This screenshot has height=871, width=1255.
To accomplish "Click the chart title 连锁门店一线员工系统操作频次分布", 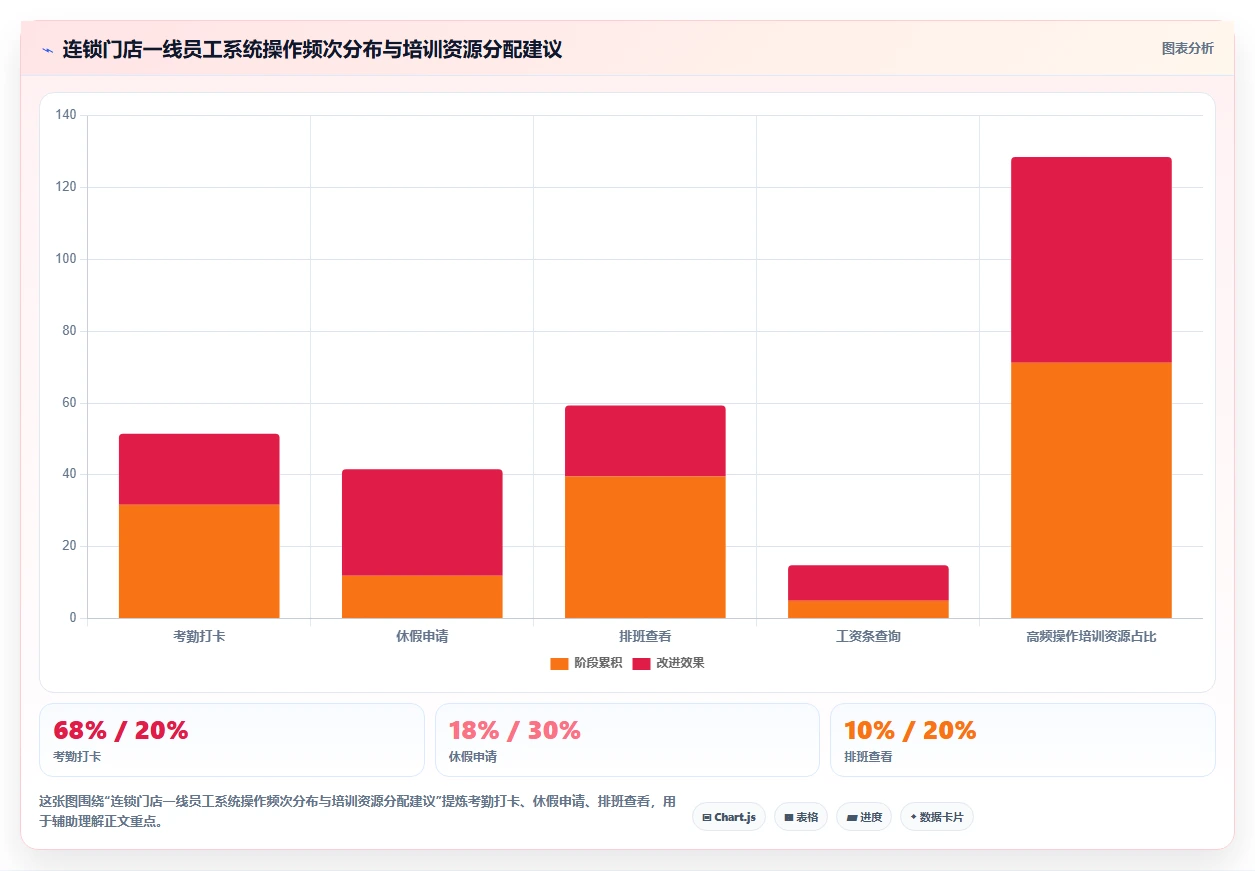I will coord(312,49).
